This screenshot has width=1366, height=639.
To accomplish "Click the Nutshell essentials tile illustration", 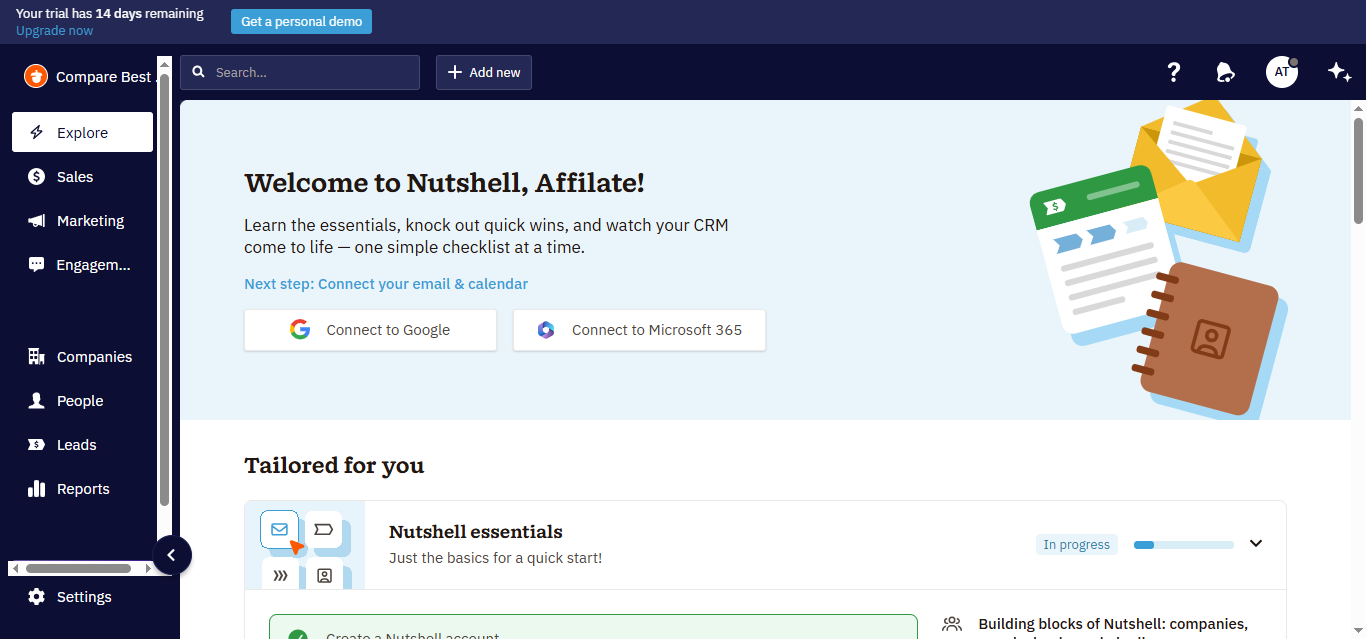I will (305, 545).
